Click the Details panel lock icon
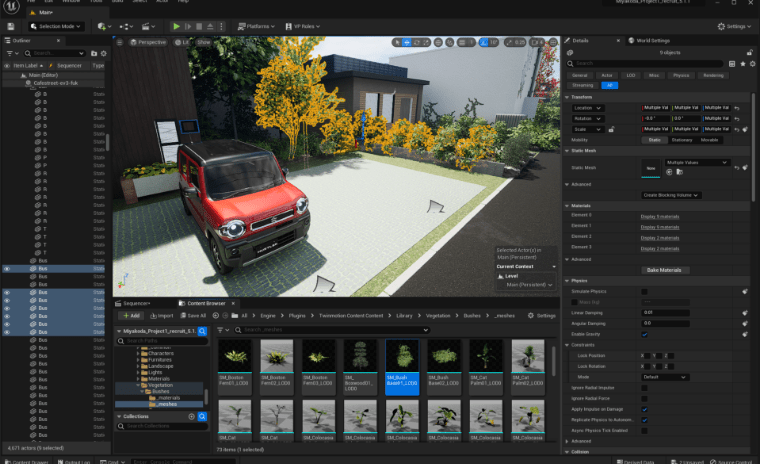This screenshot has width=760, height=464. tap(749, 52)
